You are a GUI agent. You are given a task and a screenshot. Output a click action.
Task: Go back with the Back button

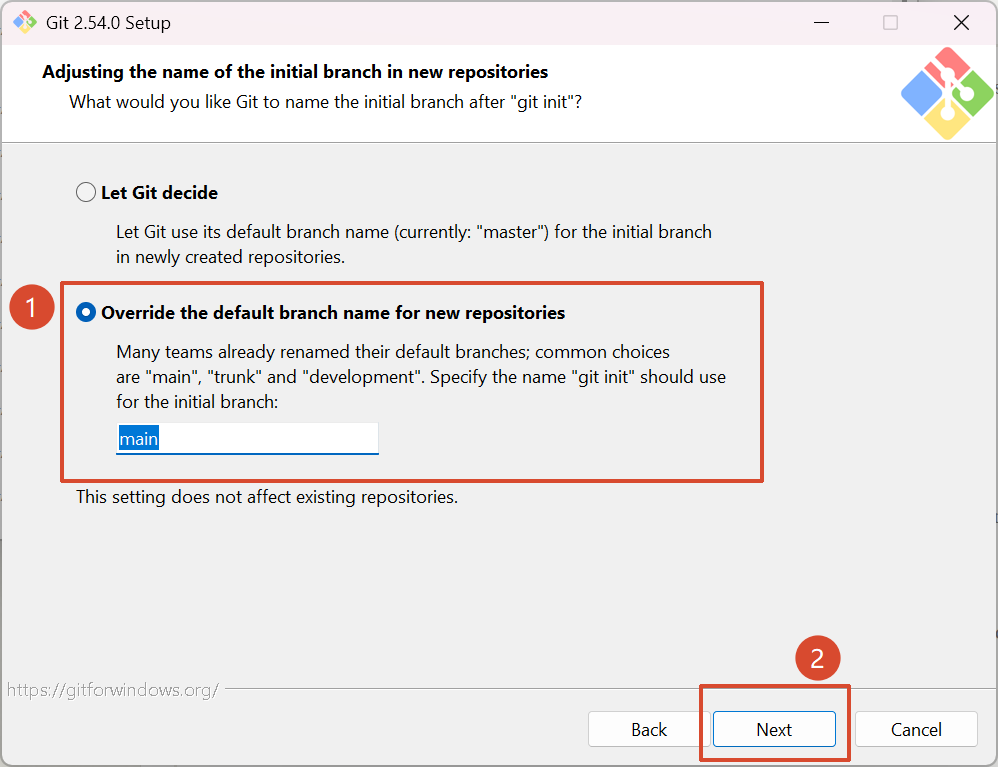click(648, 730)
